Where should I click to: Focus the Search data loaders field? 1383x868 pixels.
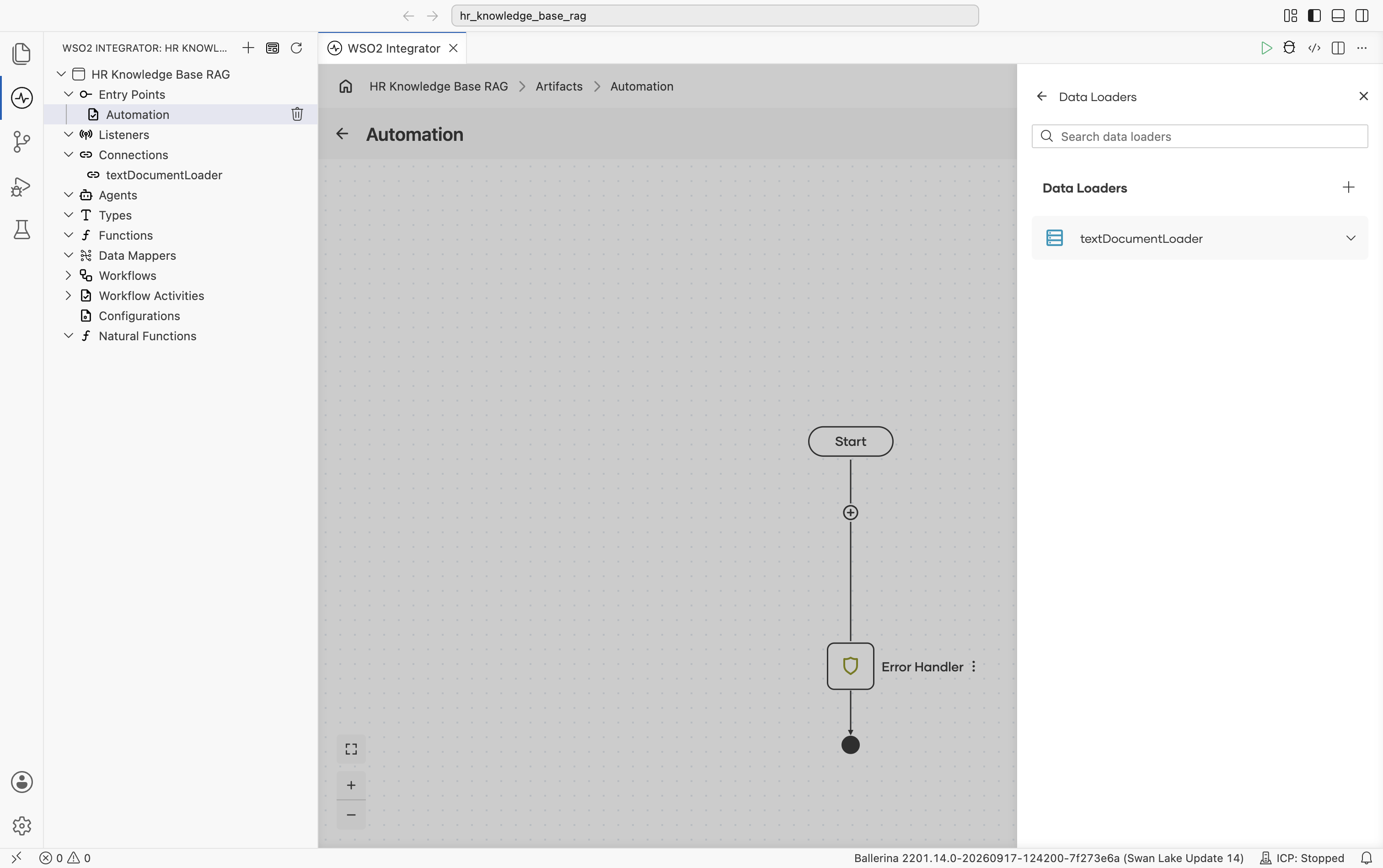1199,136
